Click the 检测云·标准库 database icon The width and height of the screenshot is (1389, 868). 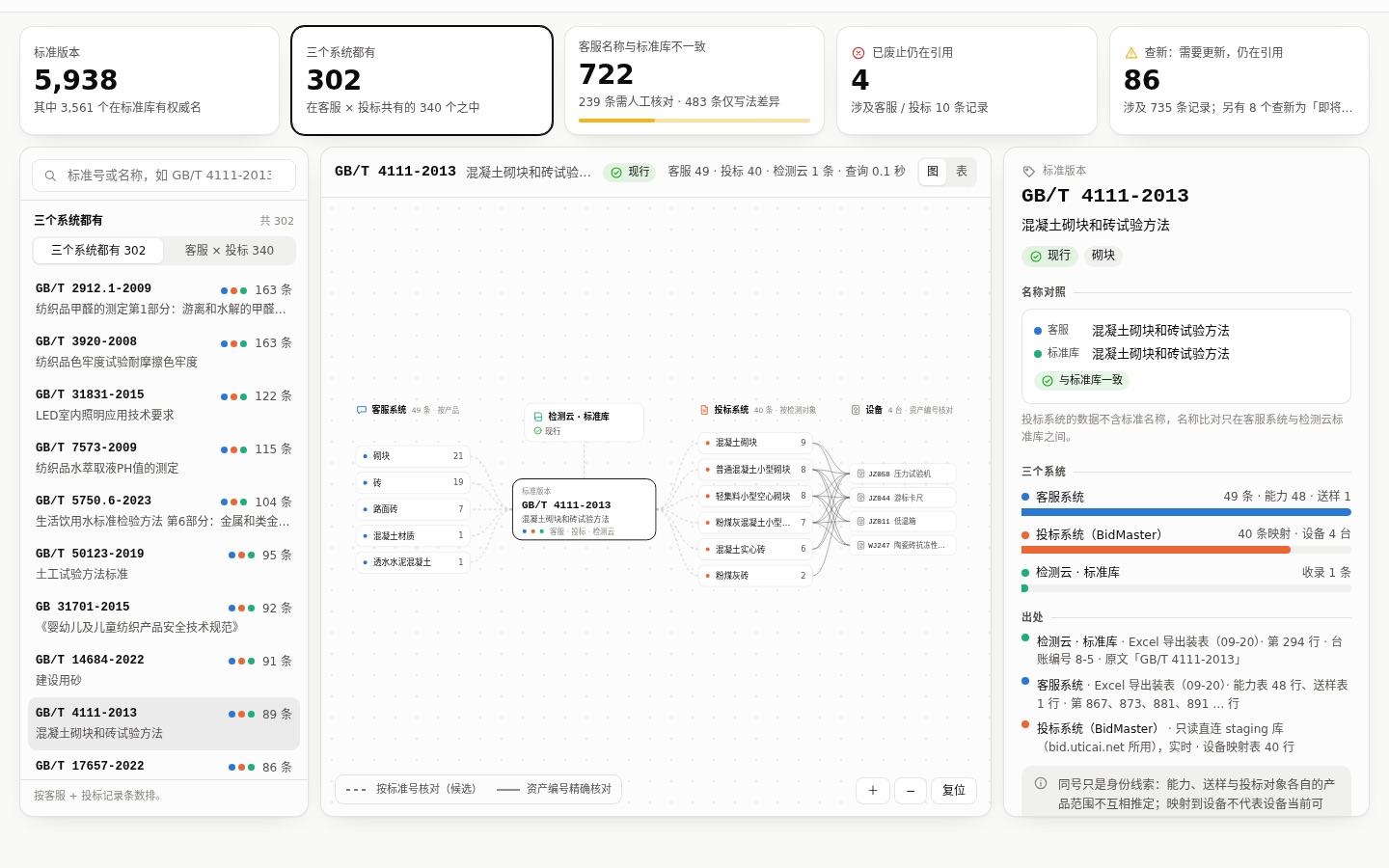538,417
